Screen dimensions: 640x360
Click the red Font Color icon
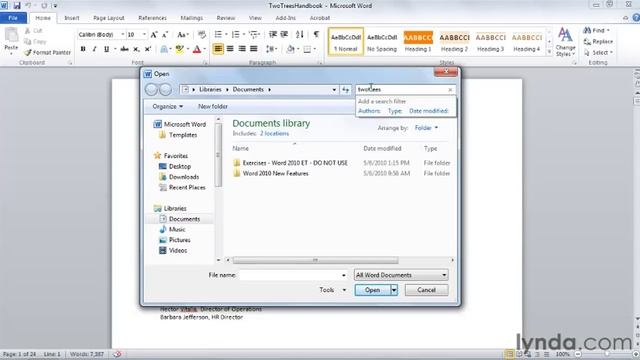point(197,49)
